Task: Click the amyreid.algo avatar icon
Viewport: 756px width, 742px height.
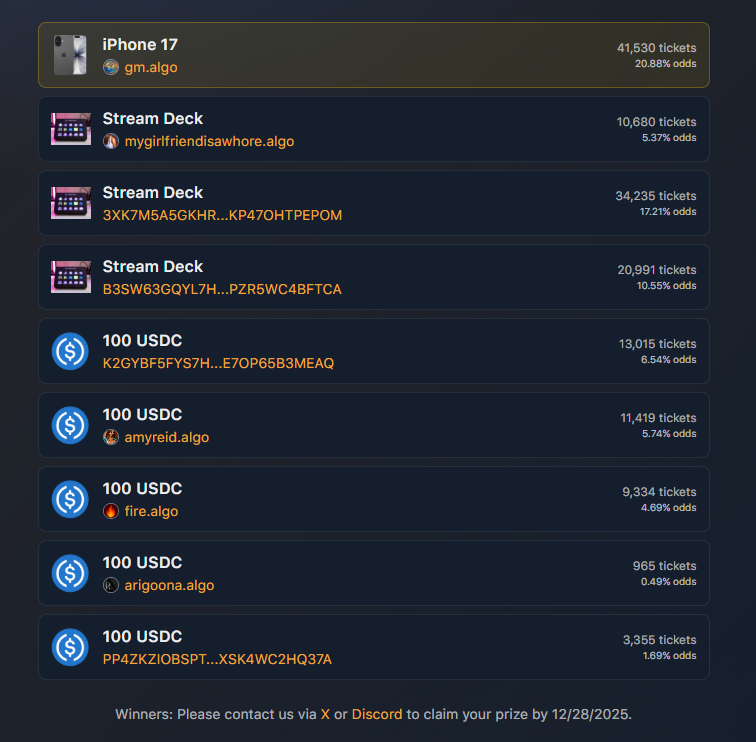Action: pos(111,437)
